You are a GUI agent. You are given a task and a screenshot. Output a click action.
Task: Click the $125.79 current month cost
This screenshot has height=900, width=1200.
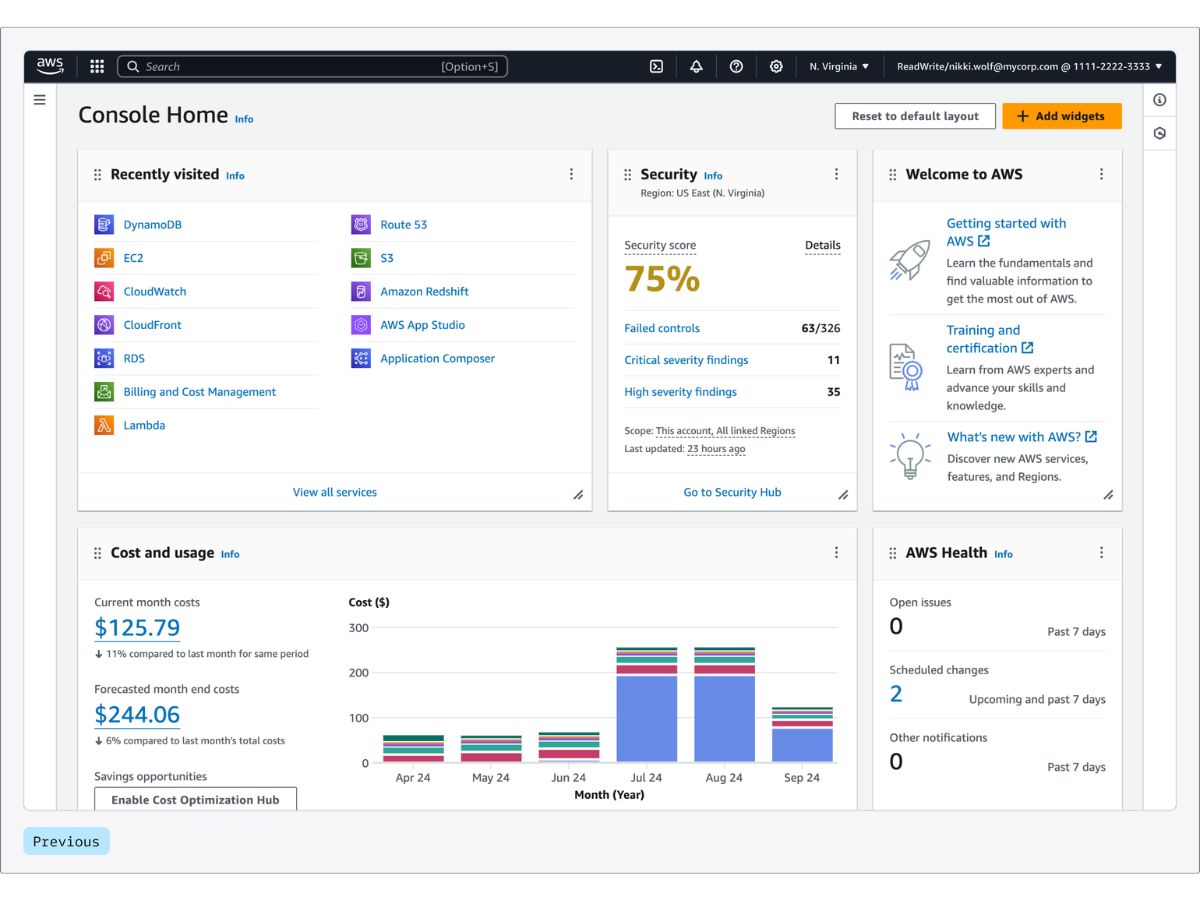click(x=137, y=628)
